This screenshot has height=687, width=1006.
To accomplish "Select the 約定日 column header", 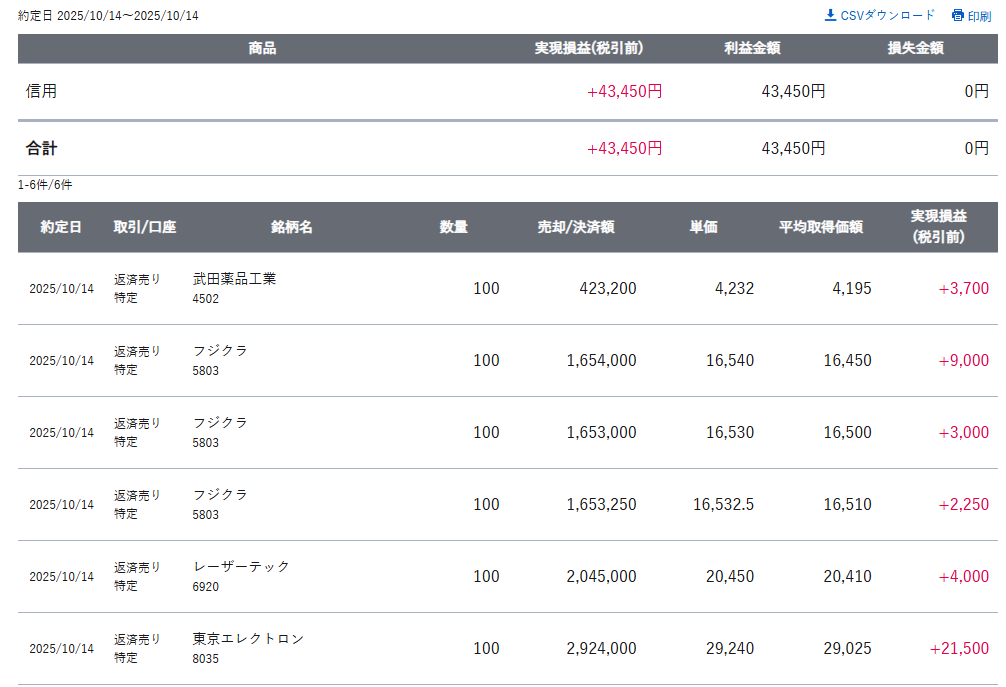I will (61, 227).
